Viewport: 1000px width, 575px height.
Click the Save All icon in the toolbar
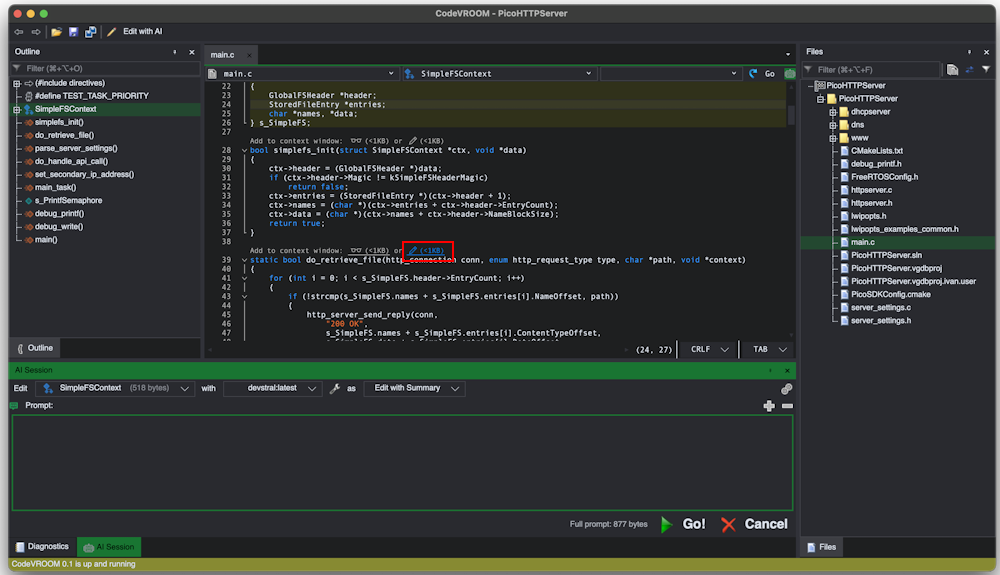click(91, 31)
